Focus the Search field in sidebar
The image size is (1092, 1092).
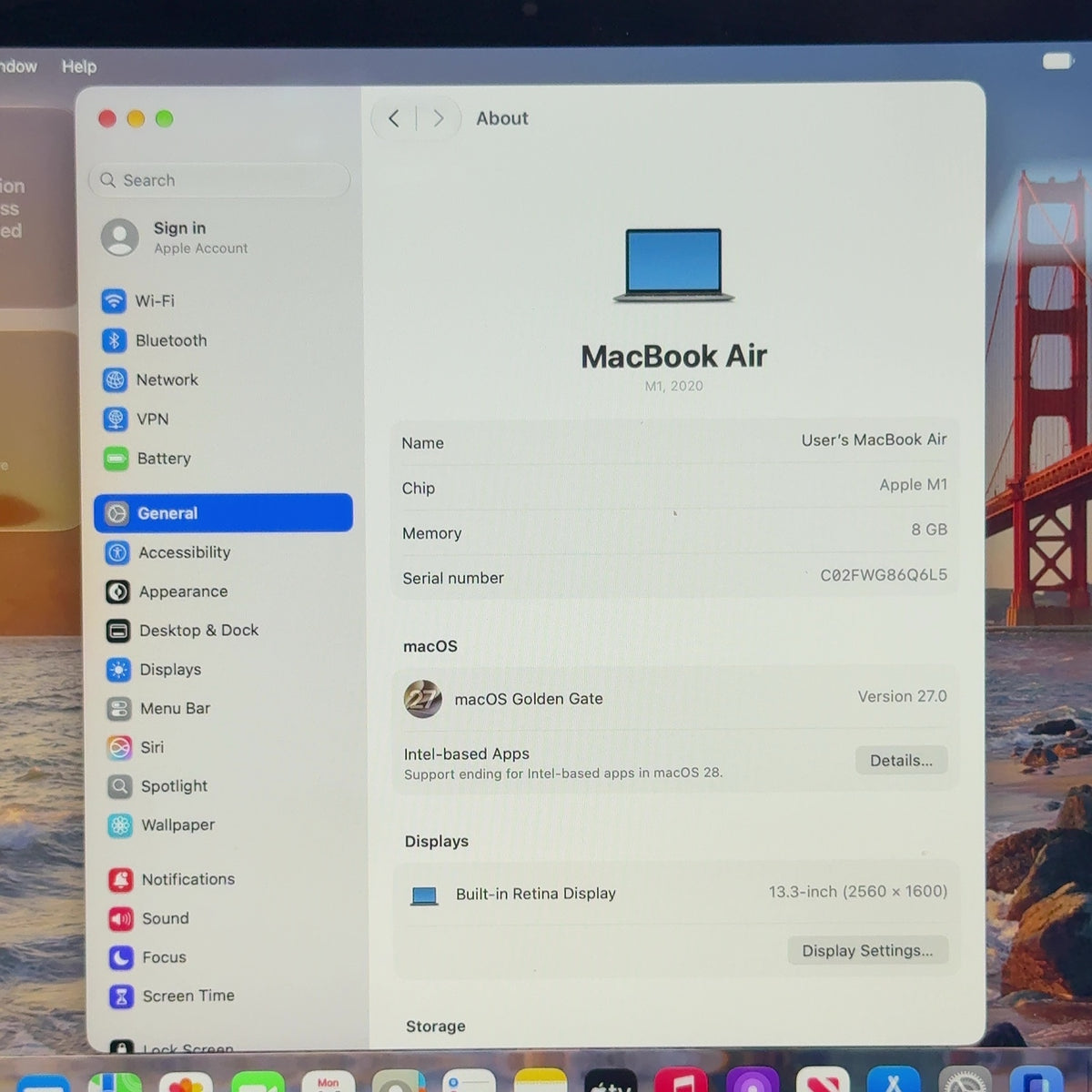[x=219, y=180]
